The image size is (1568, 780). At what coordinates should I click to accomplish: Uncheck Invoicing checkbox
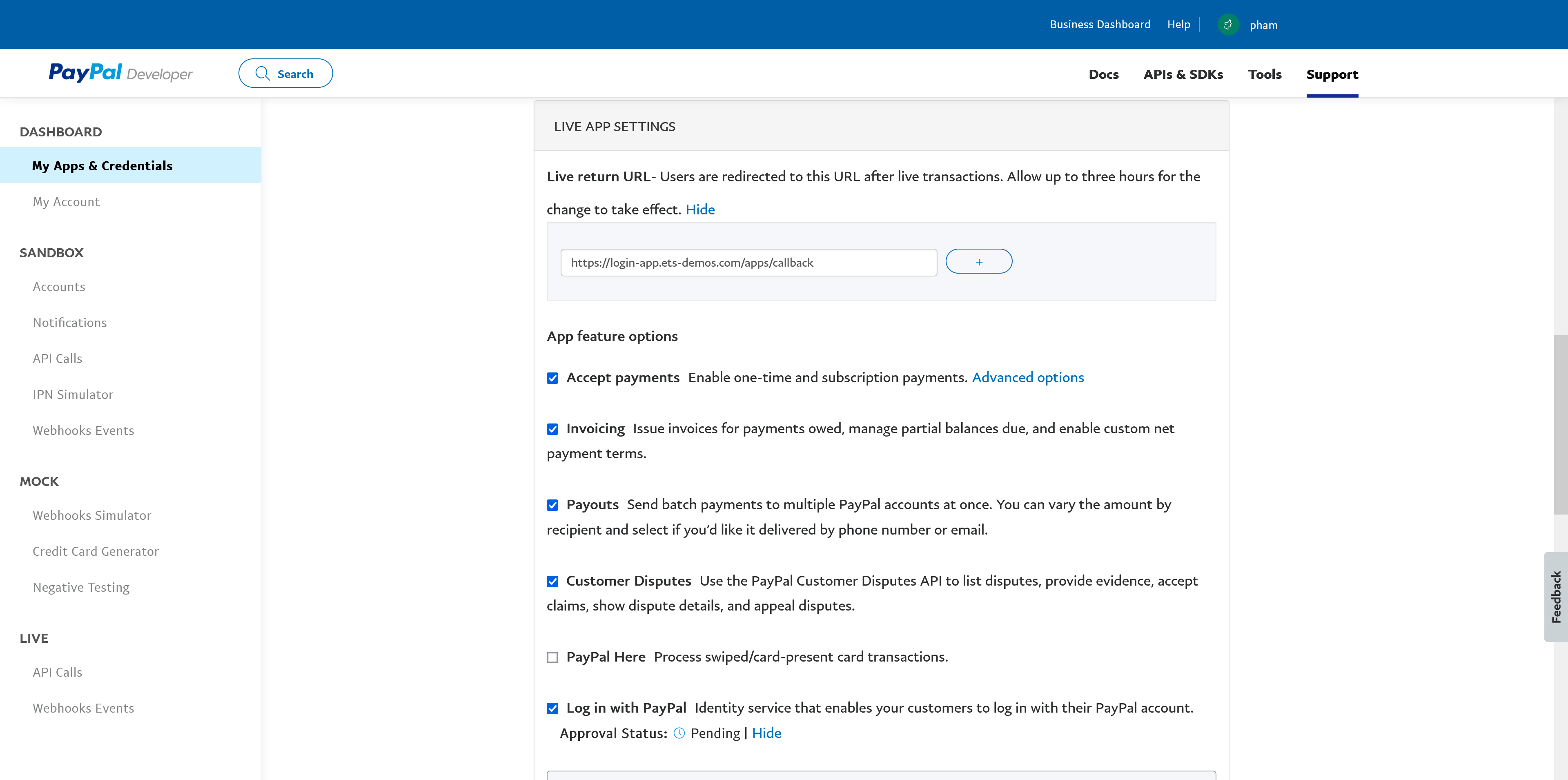point(552,429)
